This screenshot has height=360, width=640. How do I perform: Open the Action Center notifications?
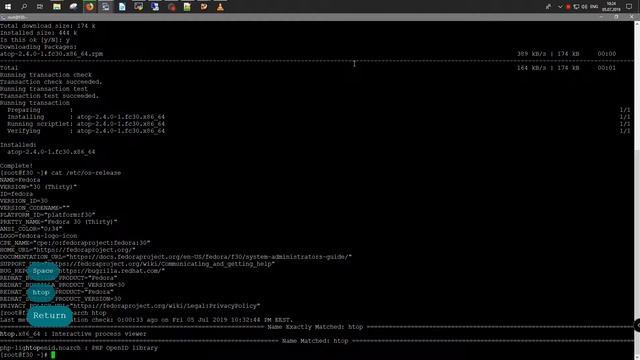(629, 7)
